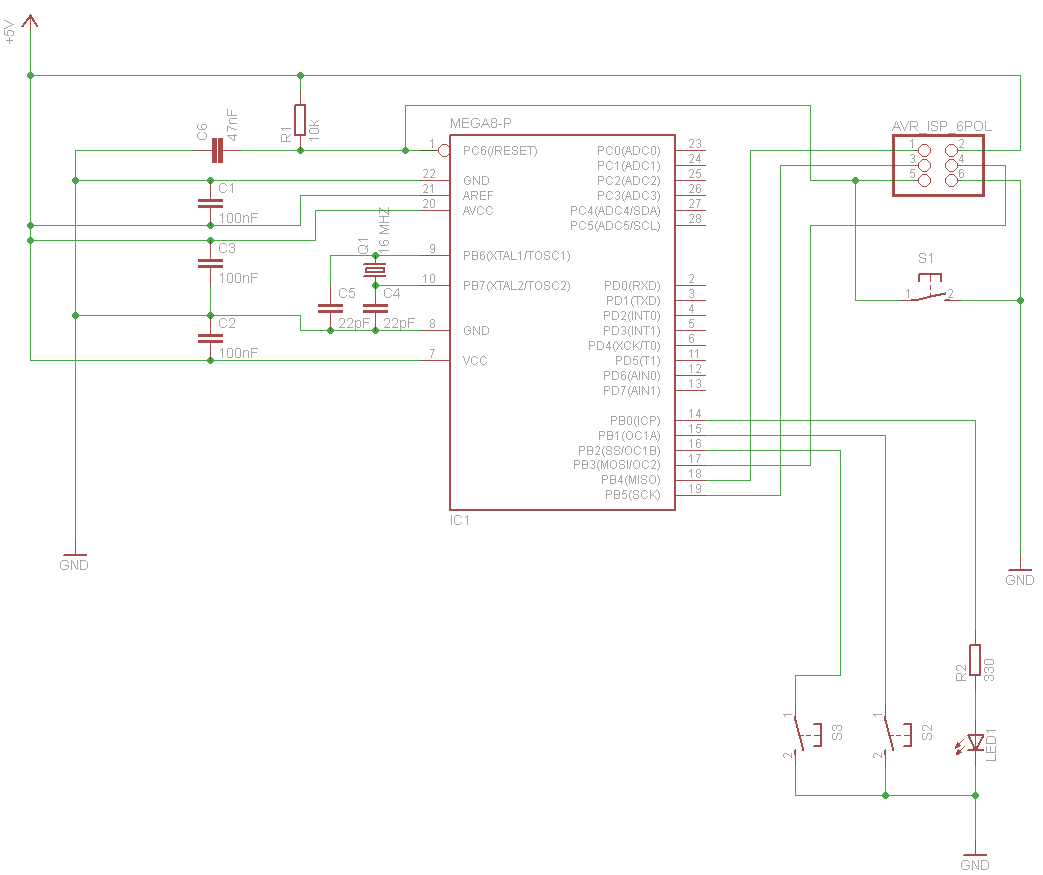Select the PC5(ADC5/SCL) pin label
Viewport: 1043px width, 875px height.
tap(615, 226)
